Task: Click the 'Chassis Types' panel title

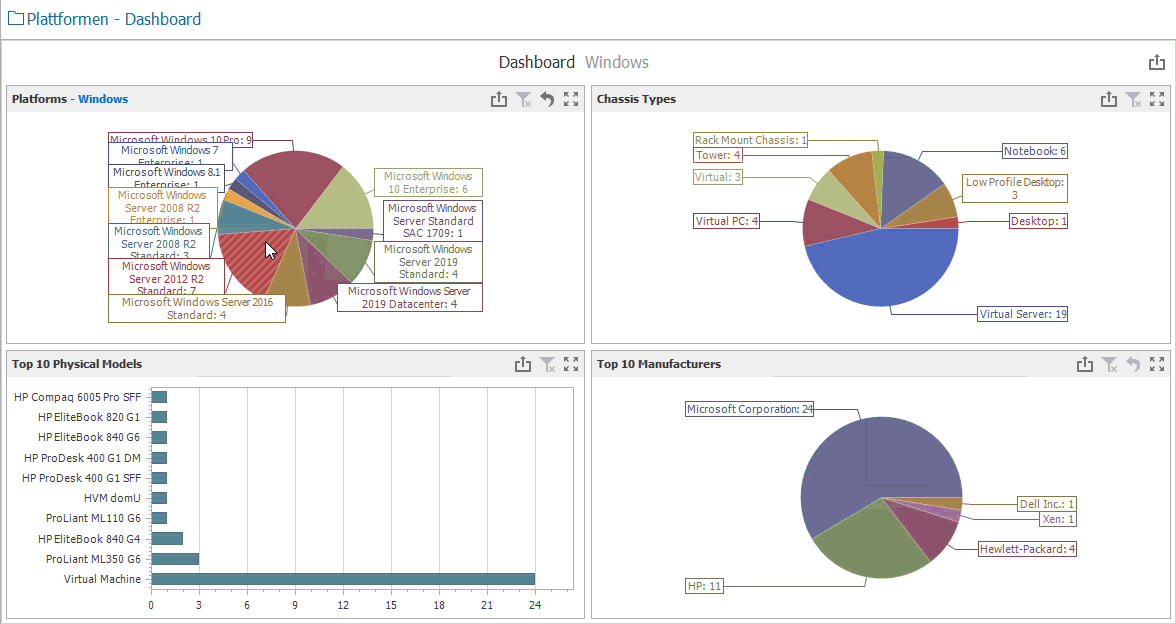Action: click(x=636, y=99)
